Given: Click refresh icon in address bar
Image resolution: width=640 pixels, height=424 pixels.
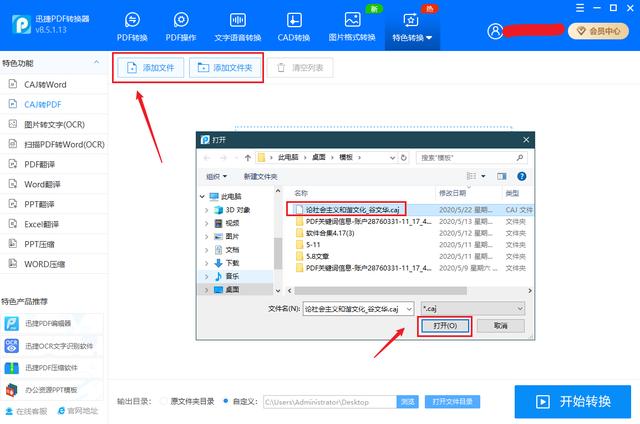Looking at the screenshot, I should (404, 158).
